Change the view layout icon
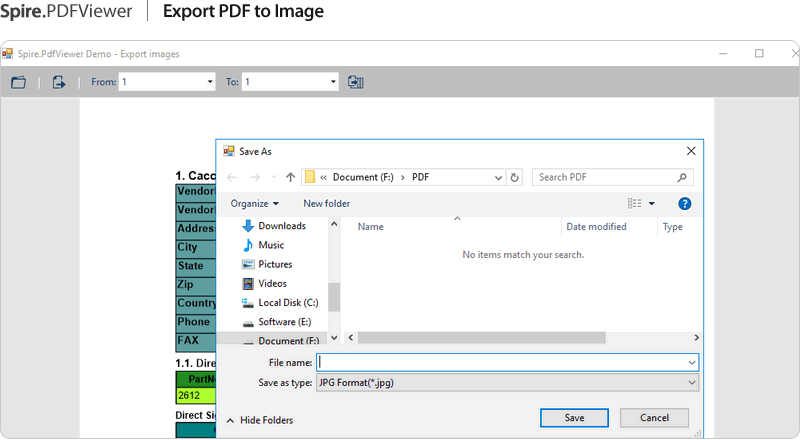800x440 pixels. [634, 204]
